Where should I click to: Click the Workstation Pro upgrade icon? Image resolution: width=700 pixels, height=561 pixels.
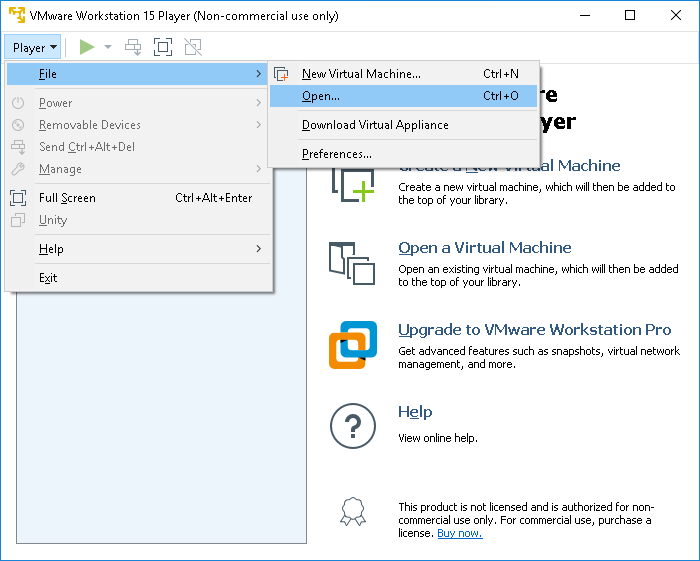point(353,345)
